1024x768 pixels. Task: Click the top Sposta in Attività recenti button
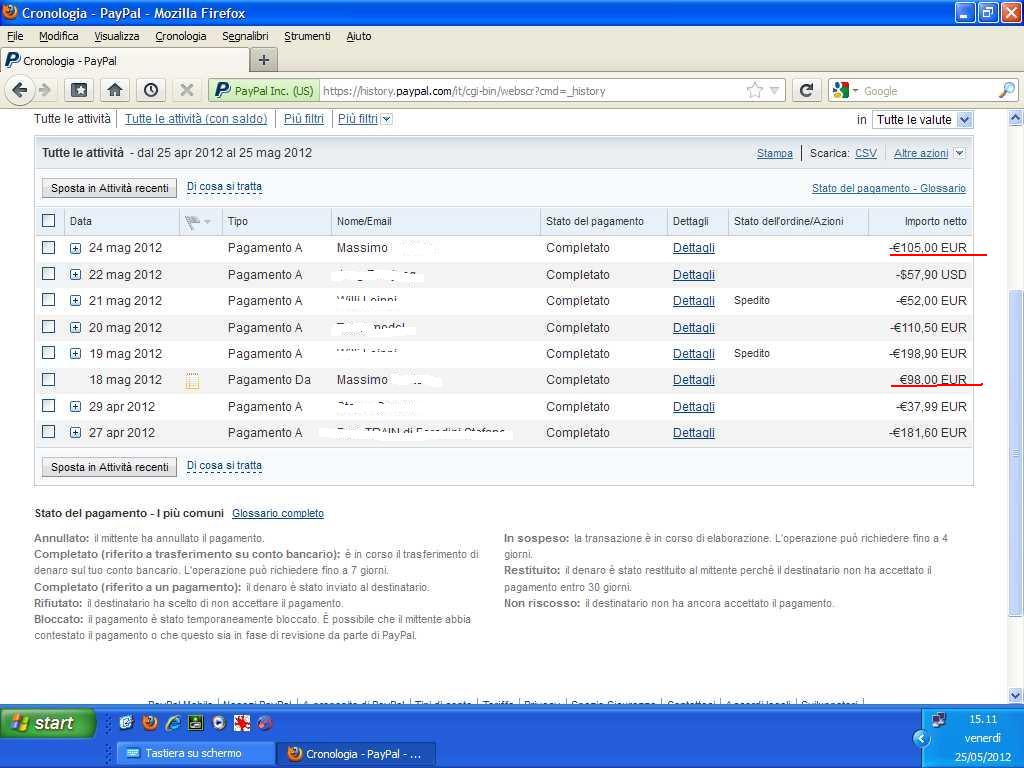[109, 188]
